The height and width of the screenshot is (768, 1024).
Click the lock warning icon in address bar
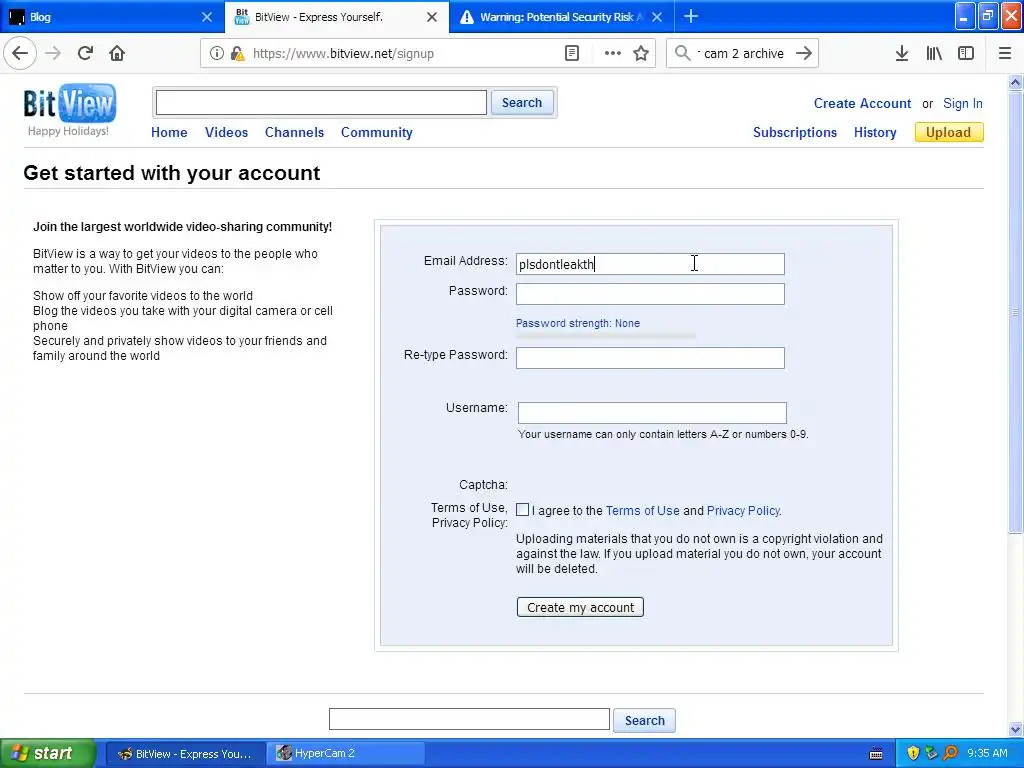click(x=237, y=54)
